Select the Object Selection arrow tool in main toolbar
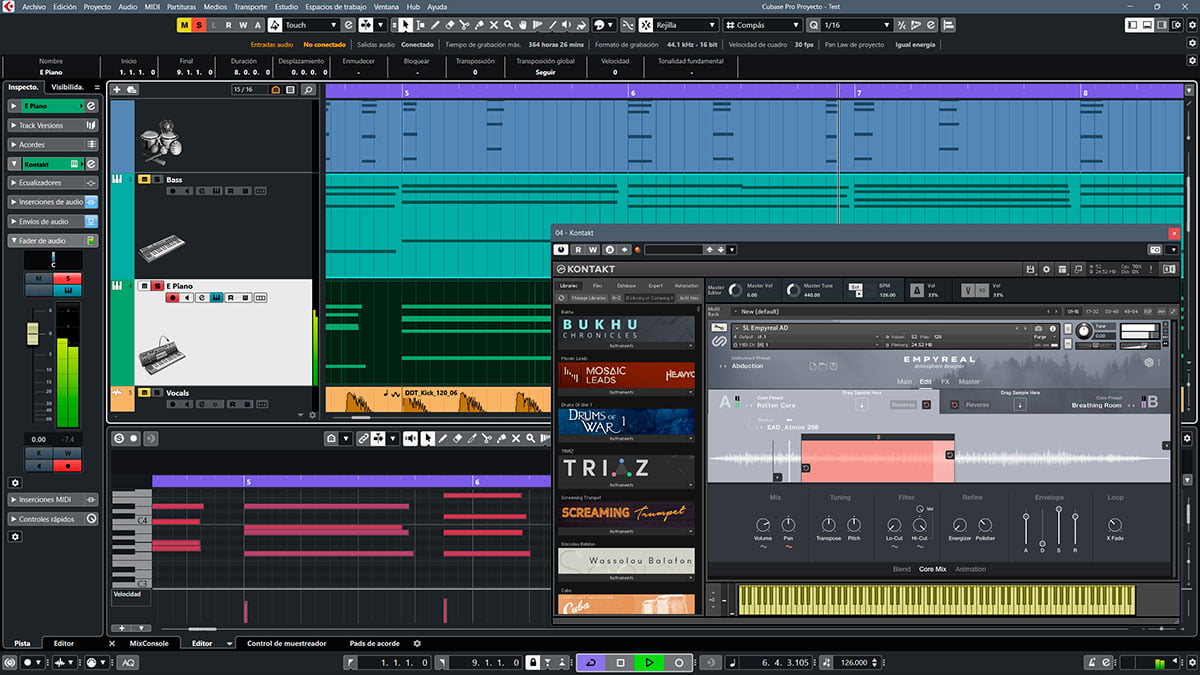The width and height of the screenshot is (1200, 675). 405,25
